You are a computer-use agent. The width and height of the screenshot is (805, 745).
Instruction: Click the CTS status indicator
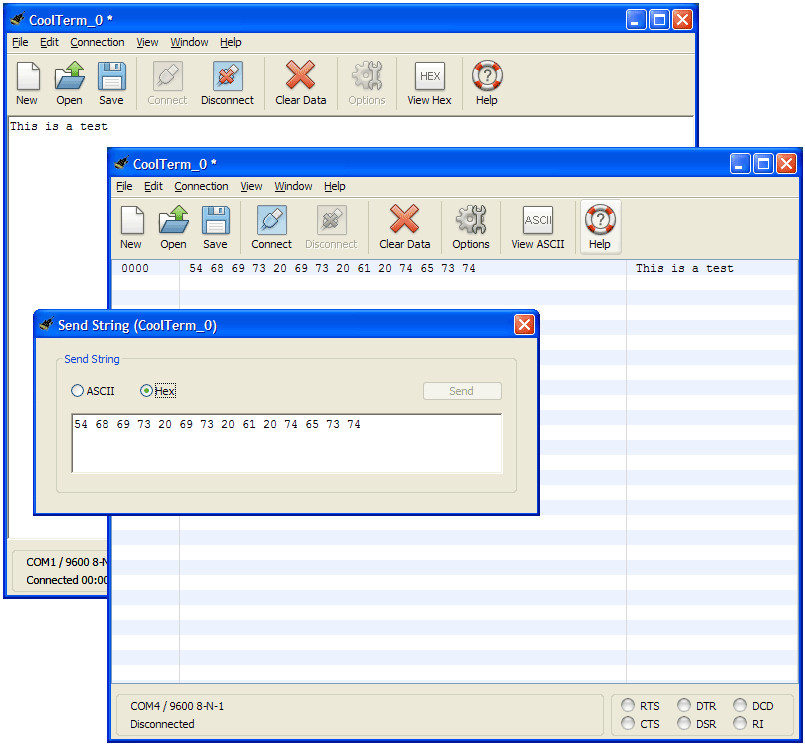pos(627,723)
